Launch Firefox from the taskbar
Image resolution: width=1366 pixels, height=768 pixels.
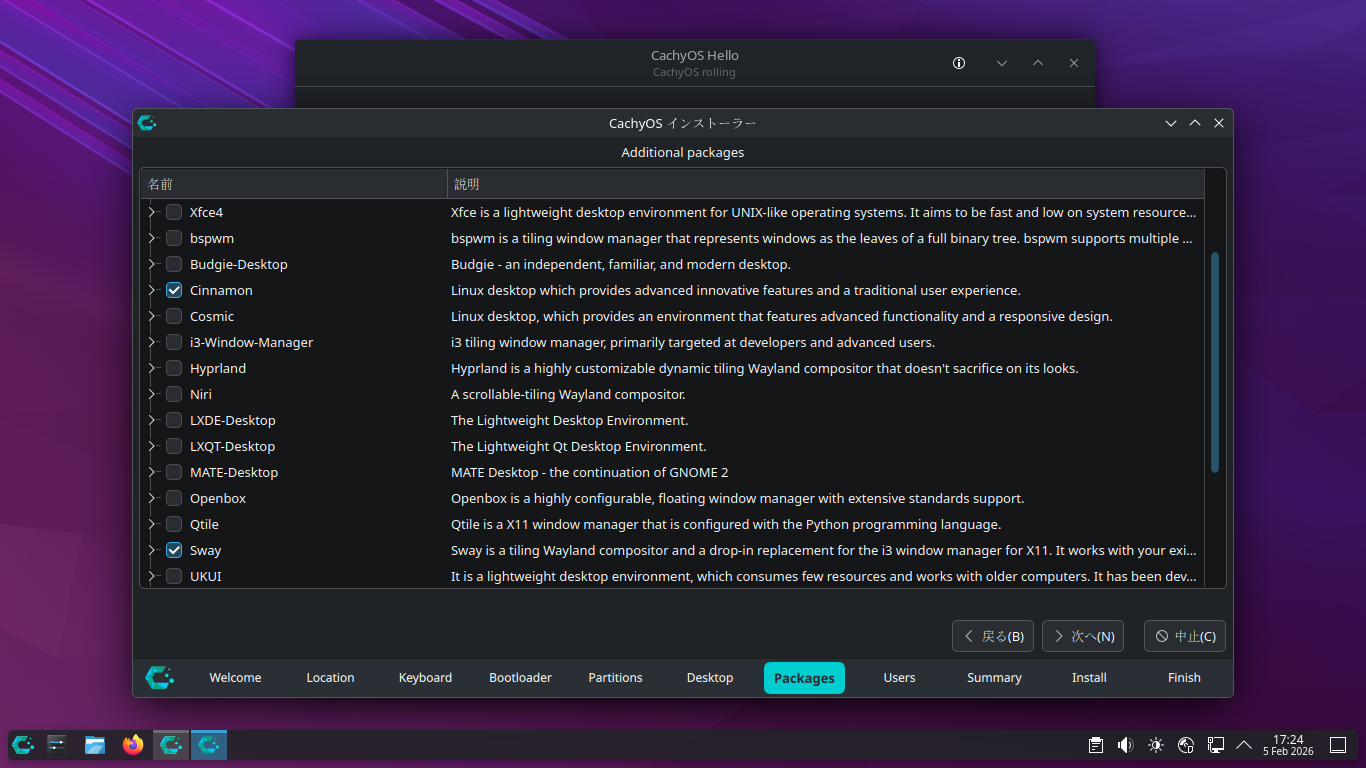133,744
